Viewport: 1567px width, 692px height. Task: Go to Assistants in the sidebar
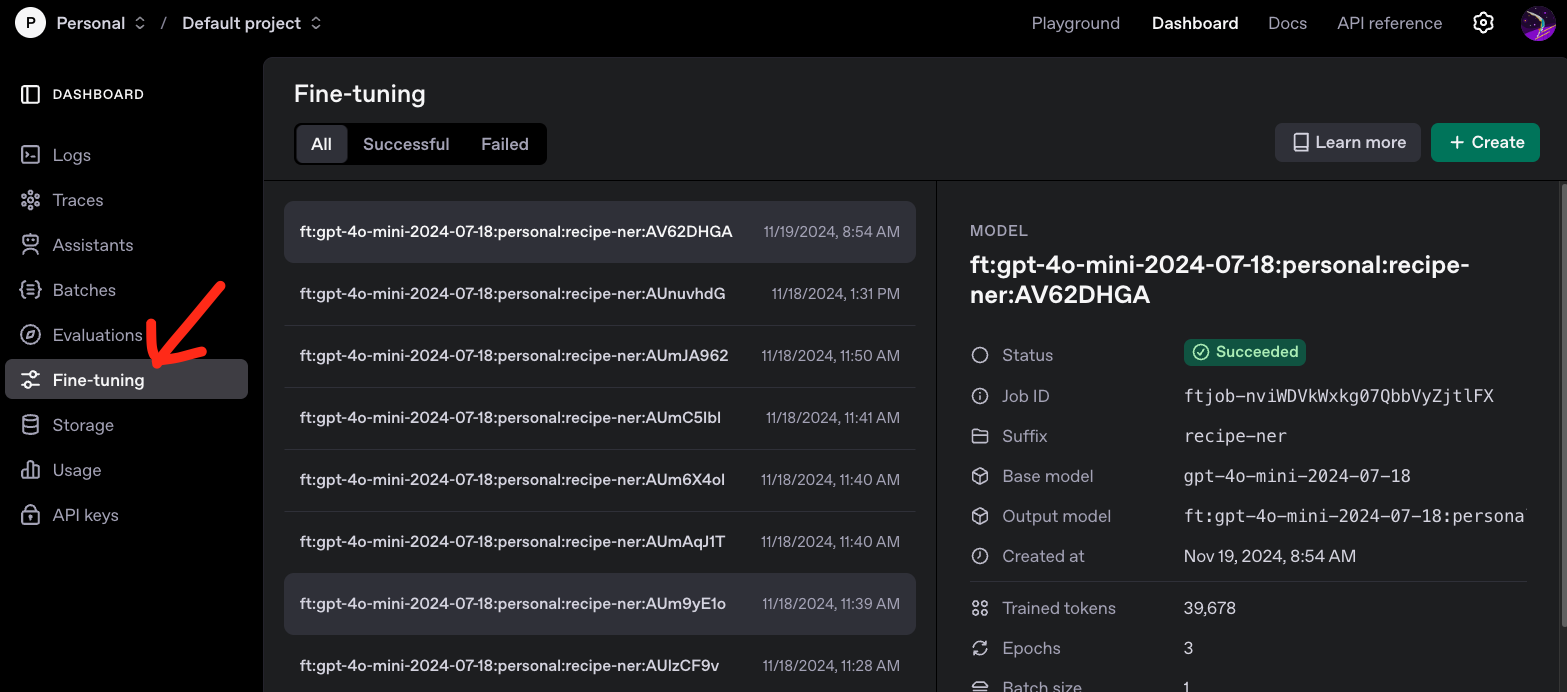coord(126,245)
